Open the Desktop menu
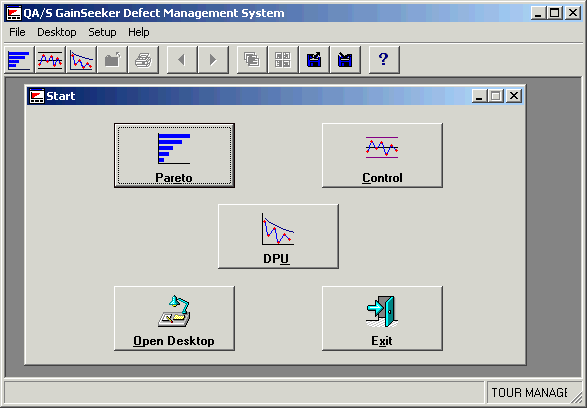Image resolution: width=587 pixels, height=408 pixels. 57,32
